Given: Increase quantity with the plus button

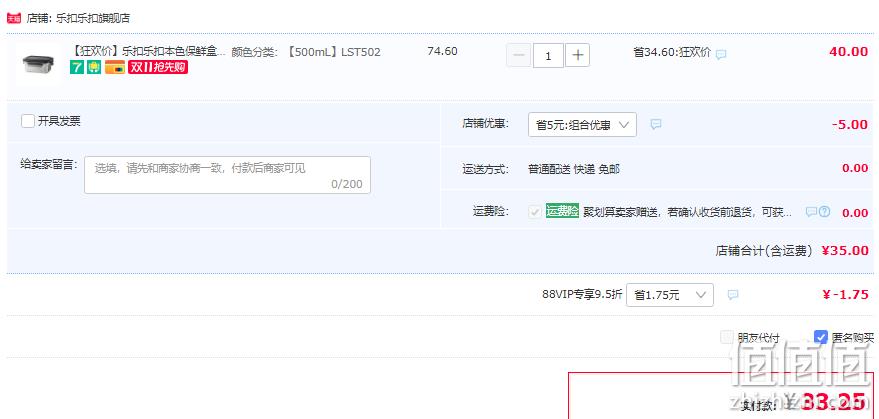Looking at the screenshot, I should (x=577, y=56).
